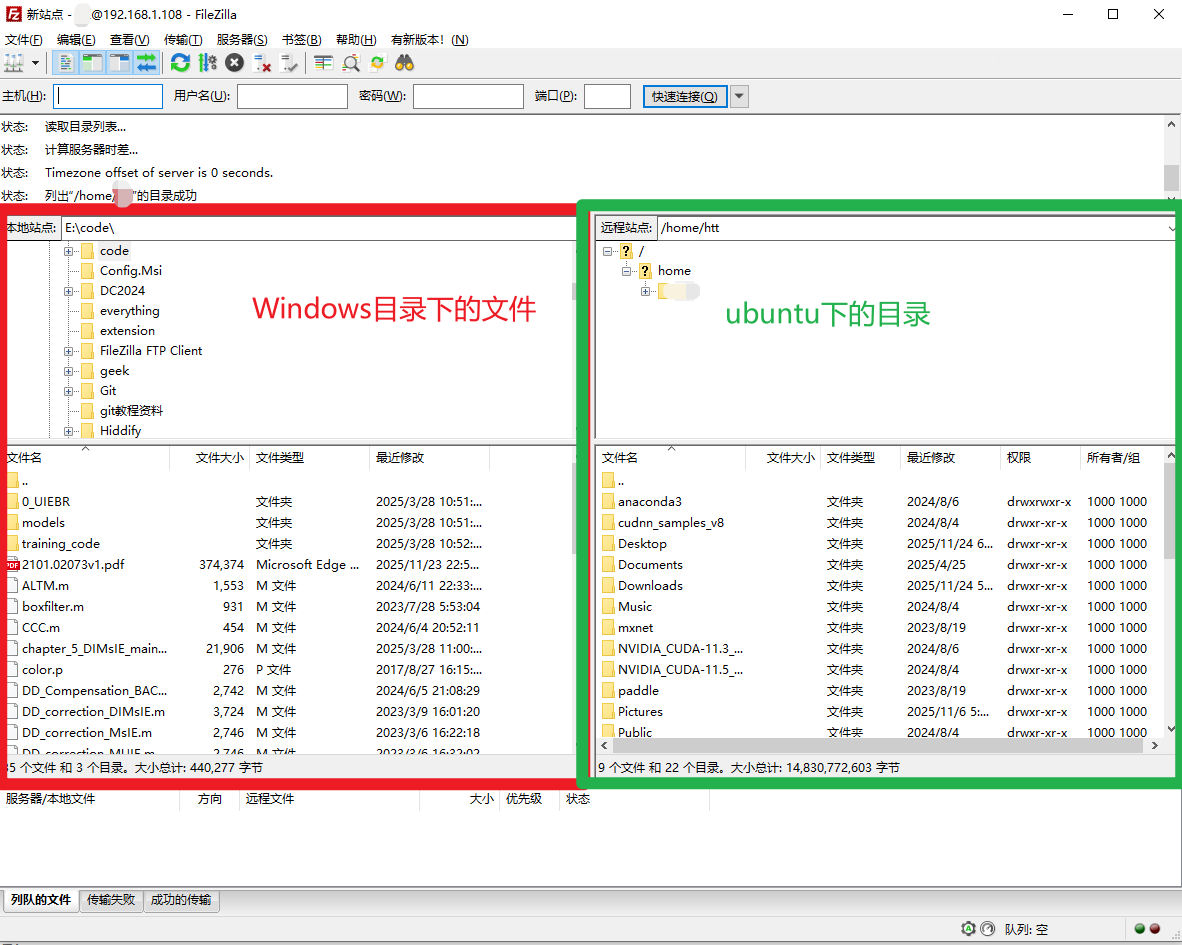Open the Site Manager dropdown arrow

click(35, 63)
